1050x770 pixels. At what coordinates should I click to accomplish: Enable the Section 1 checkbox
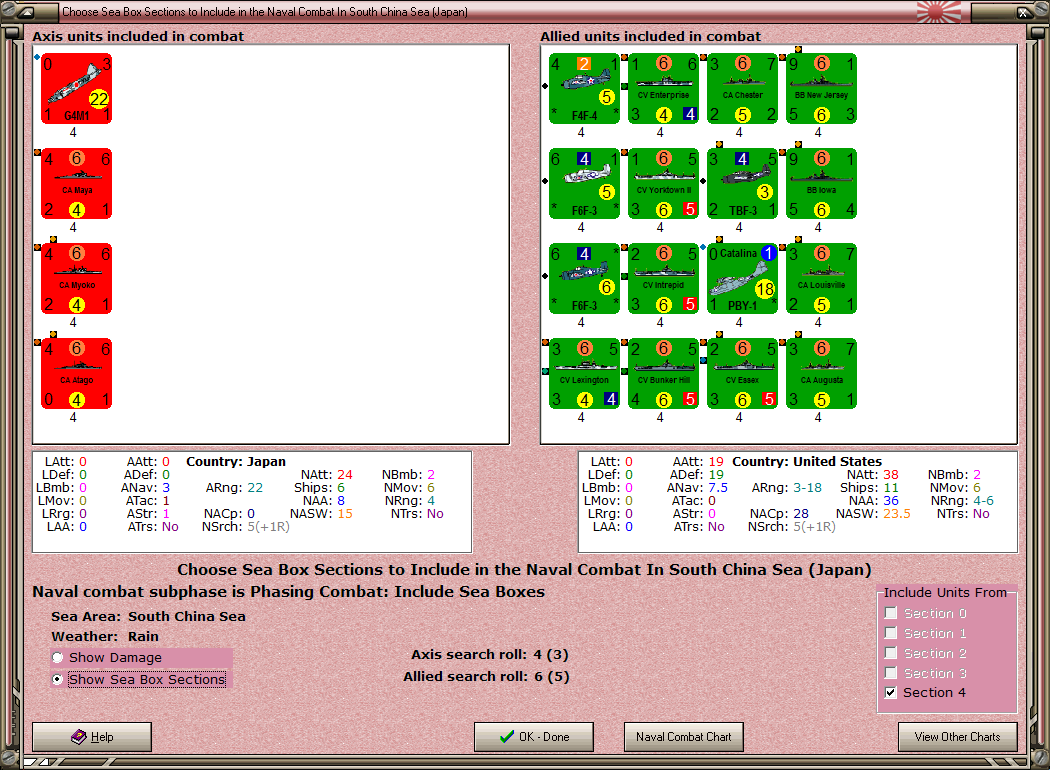pos(891,633)
